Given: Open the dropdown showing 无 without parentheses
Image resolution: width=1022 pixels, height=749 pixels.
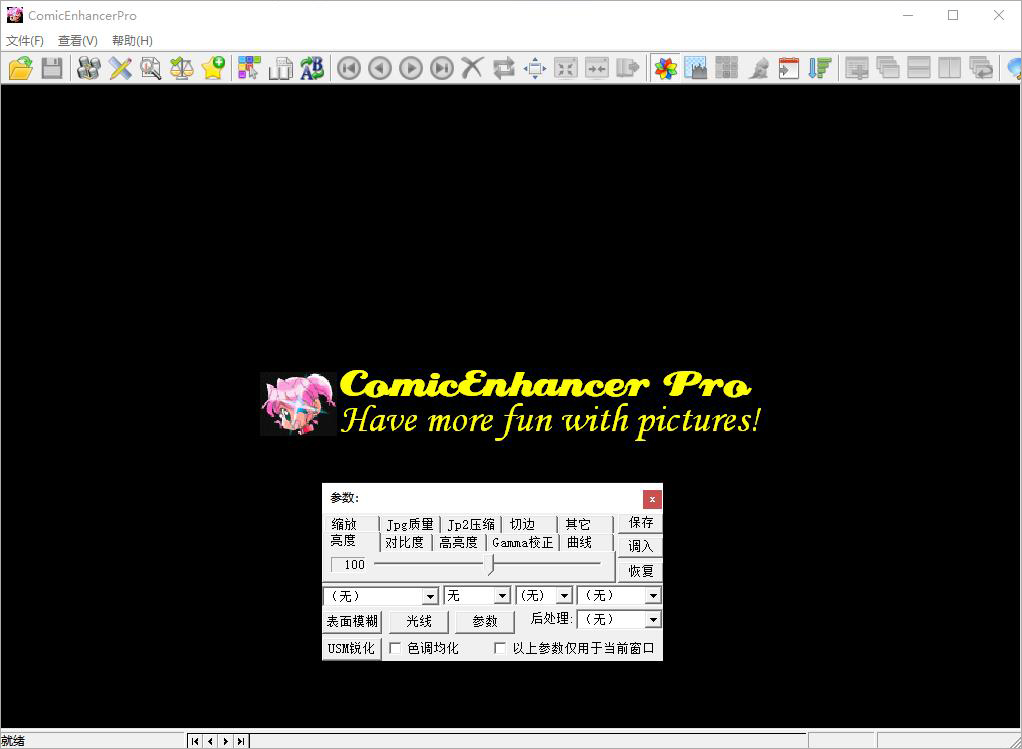Looking at the screenshot, I should pos(502,596).
